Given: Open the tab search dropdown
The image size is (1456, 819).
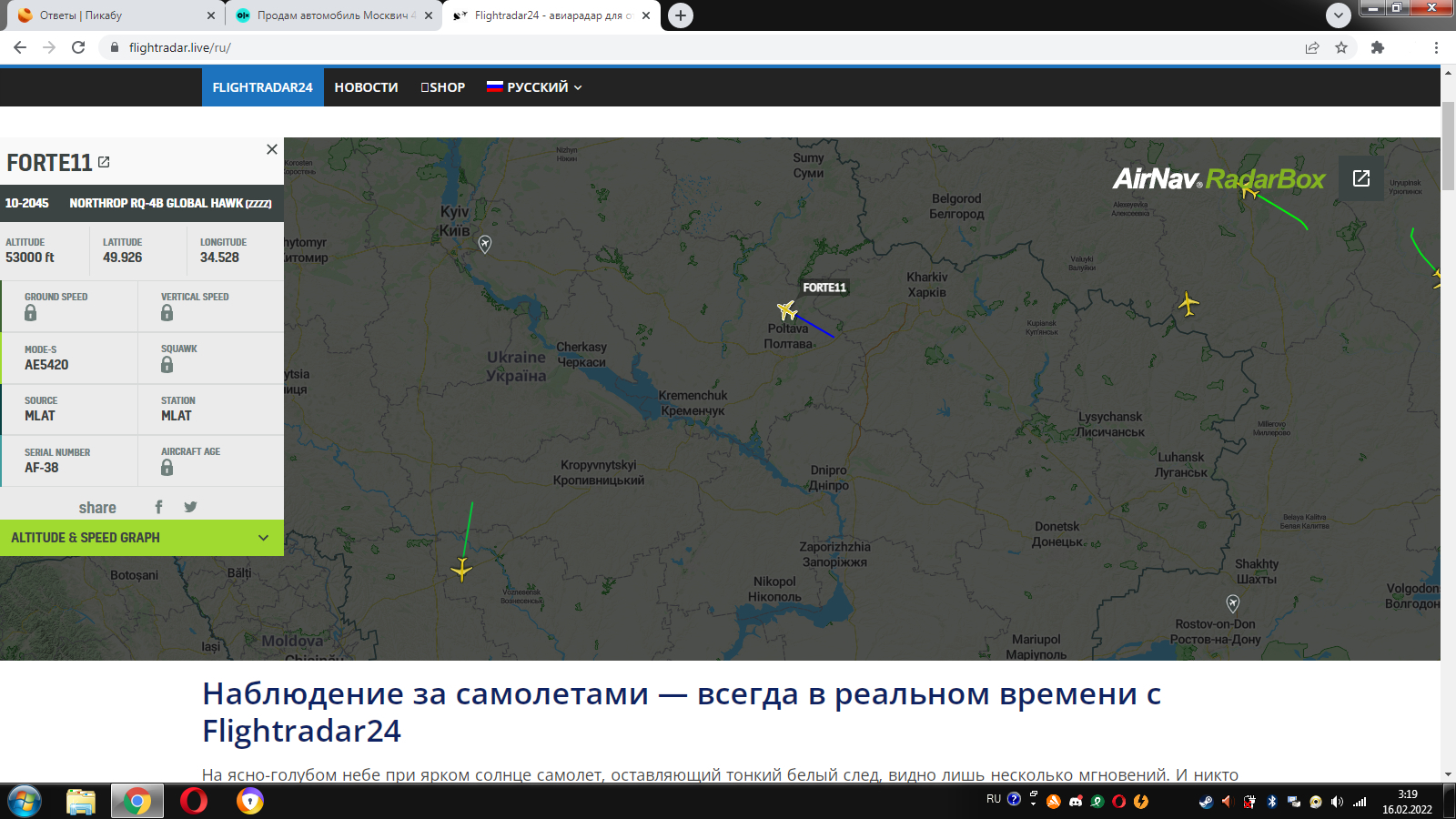Looking at the screenshot, I should (x=1338, y=15).
